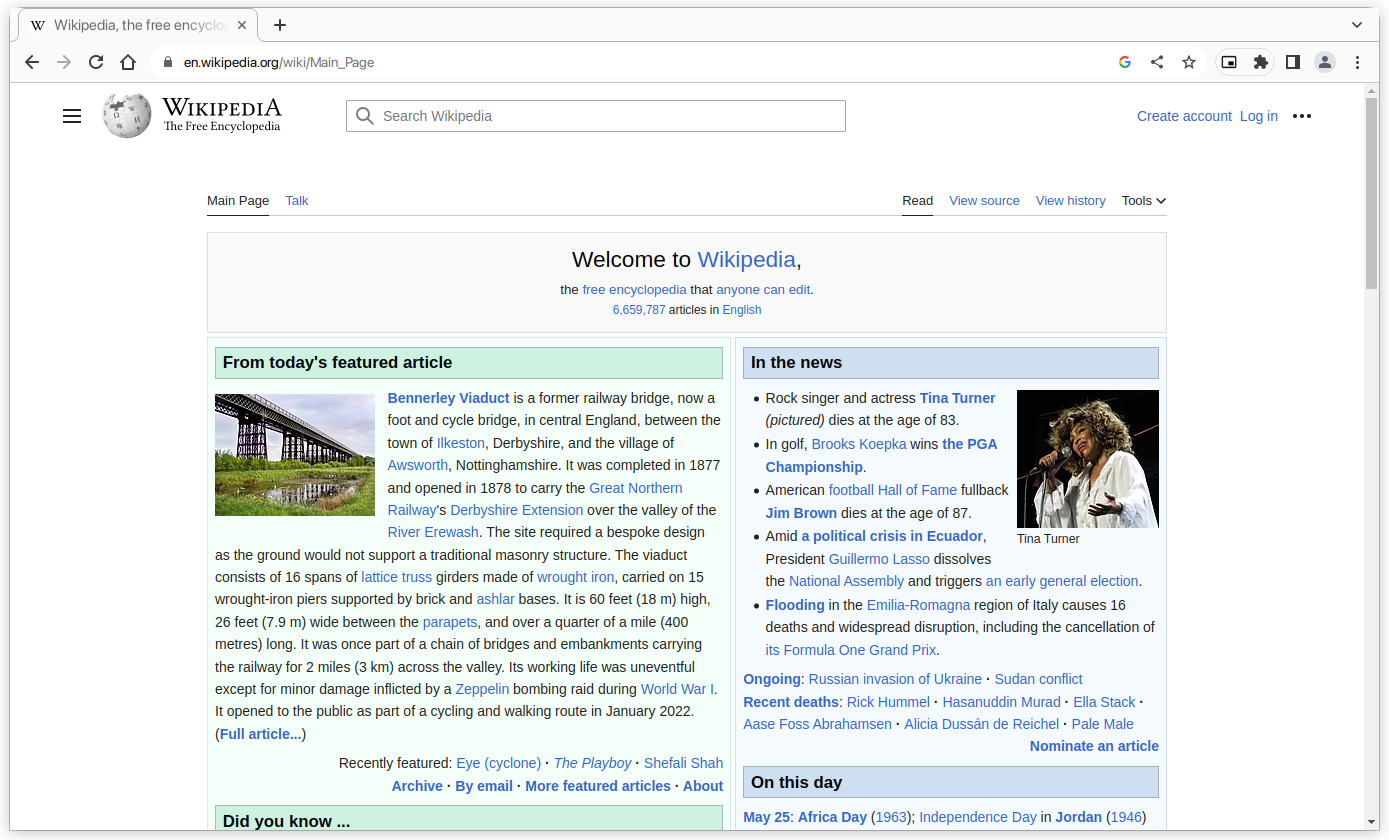Image resolution: width=1389 pixels, height=840 pixels.
Task: Open the Guillermo Lasso link
Action: pyautogui.click(x=879, y=559)
